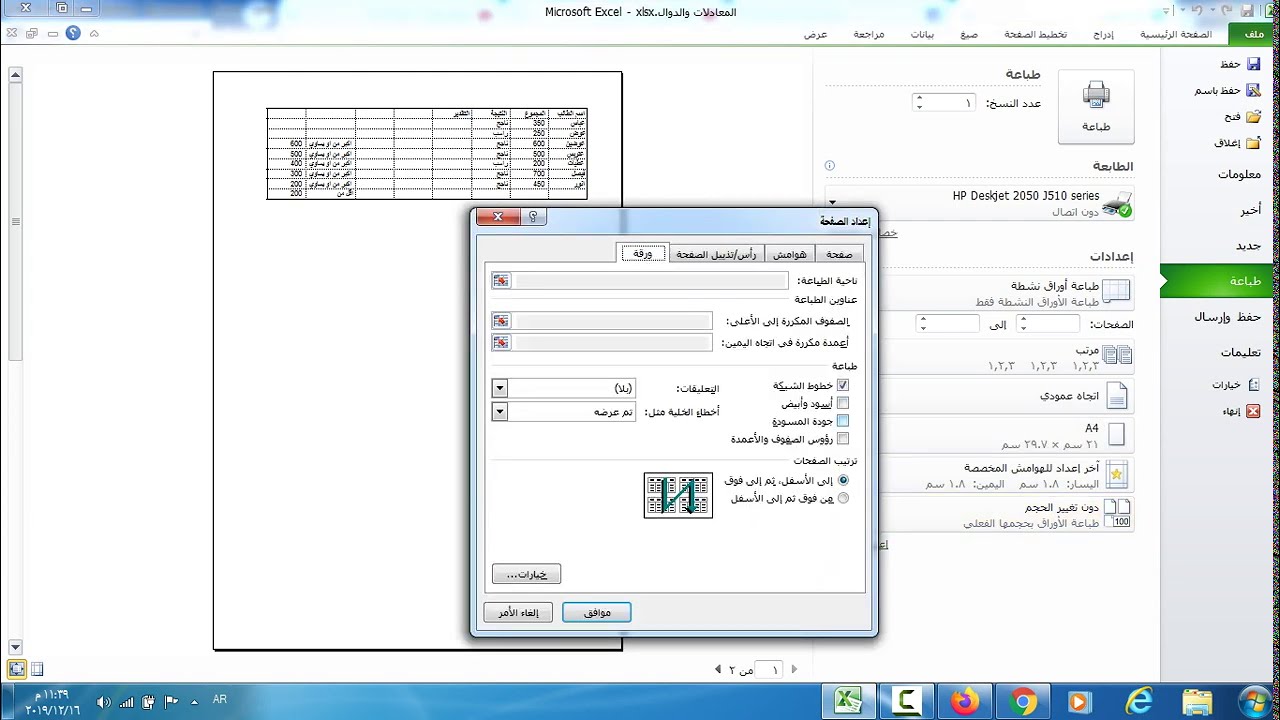The image size is (1280, 720).
Task: Click the Page Setup dialog help question mark
Action: [533, 217]
